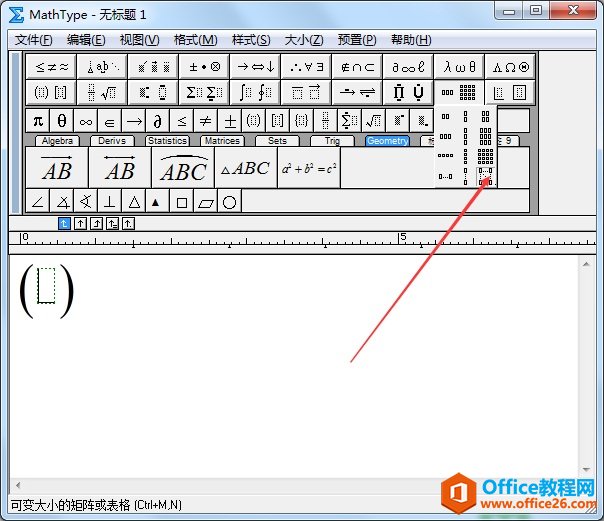Viewport: 604px width, 521px height.
Task: Open the integral templates palette
Action: [255, 92]
